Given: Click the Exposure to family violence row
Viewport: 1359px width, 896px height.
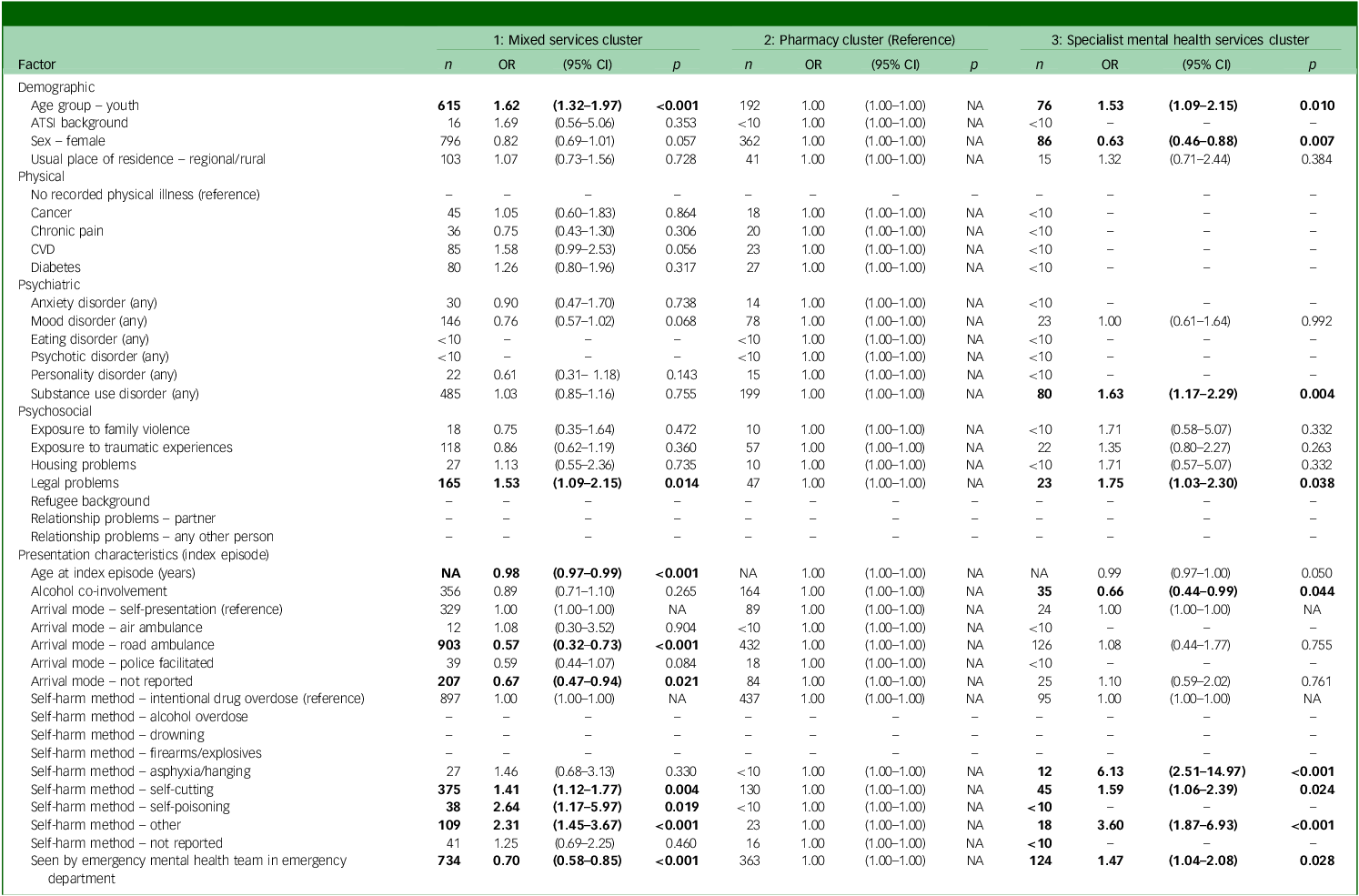Looking at the screenshot, I should pos(679,429).
